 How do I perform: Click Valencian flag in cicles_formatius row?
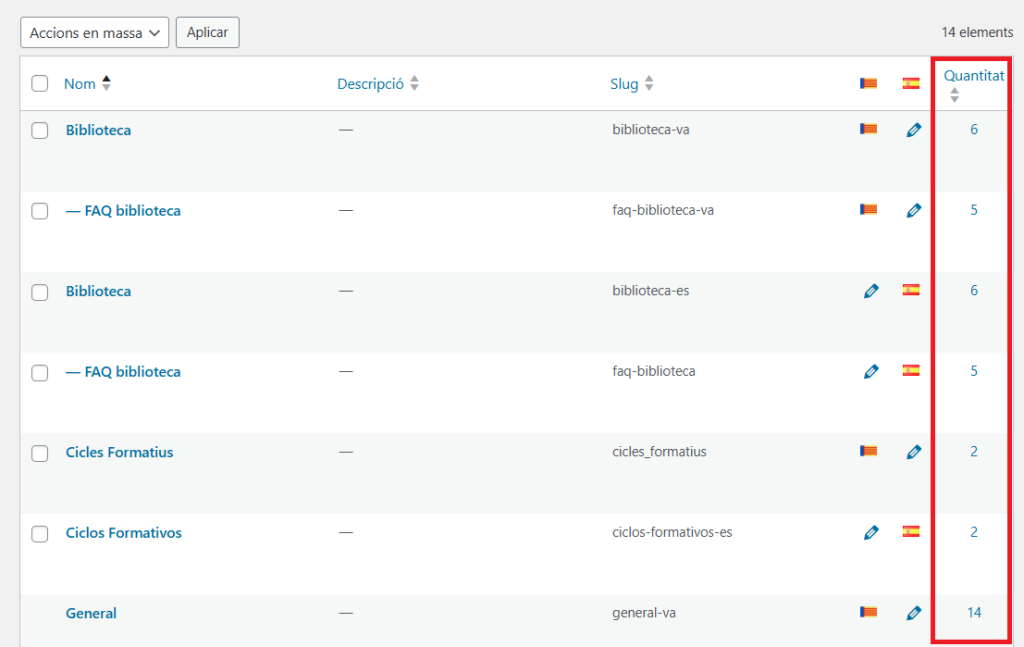868,451
